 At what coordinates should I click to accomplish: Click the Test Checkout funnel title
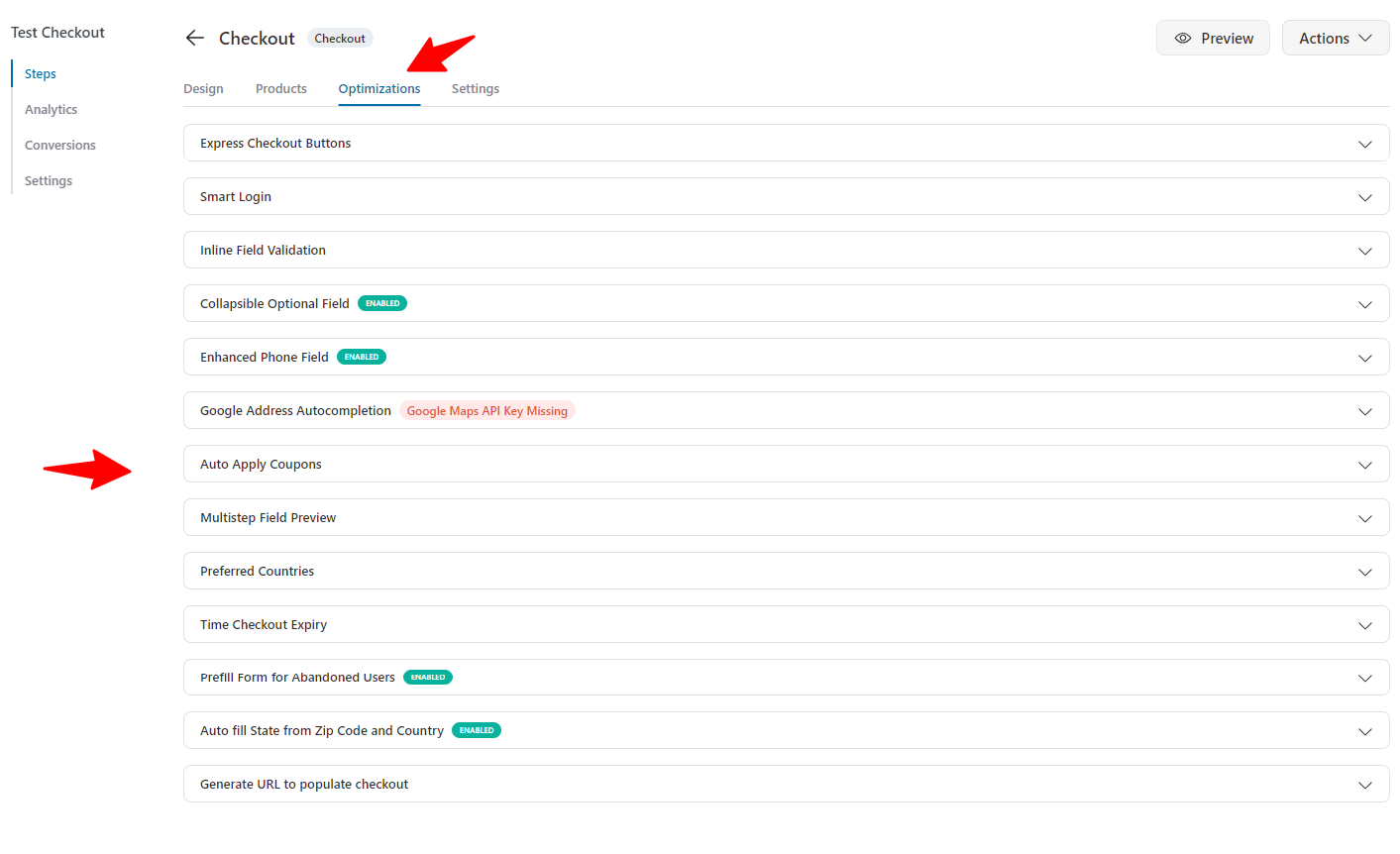click(57, 33)
